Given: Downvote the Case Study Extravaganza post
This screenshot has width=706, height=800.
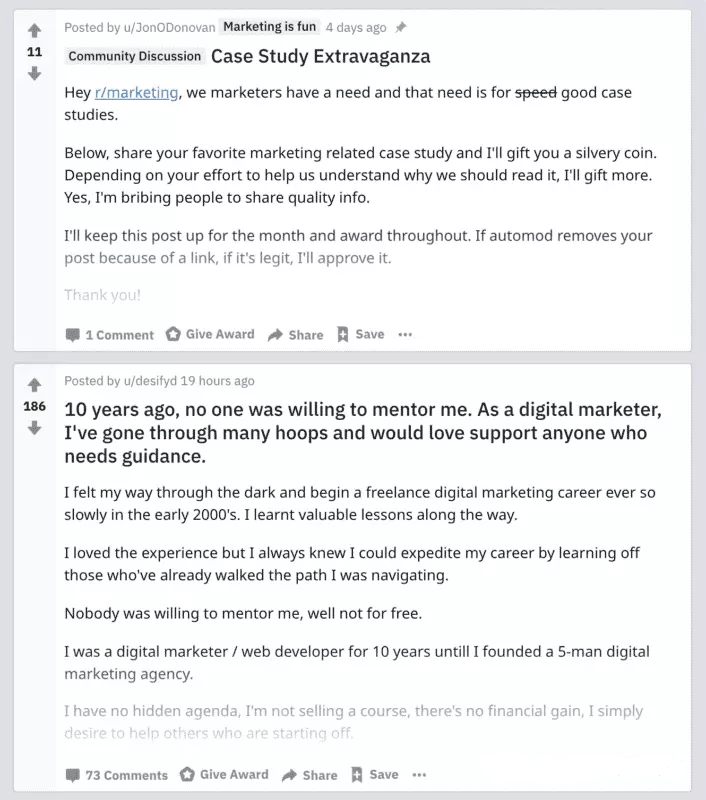Looking at the screenshot, I should (34, 74).
